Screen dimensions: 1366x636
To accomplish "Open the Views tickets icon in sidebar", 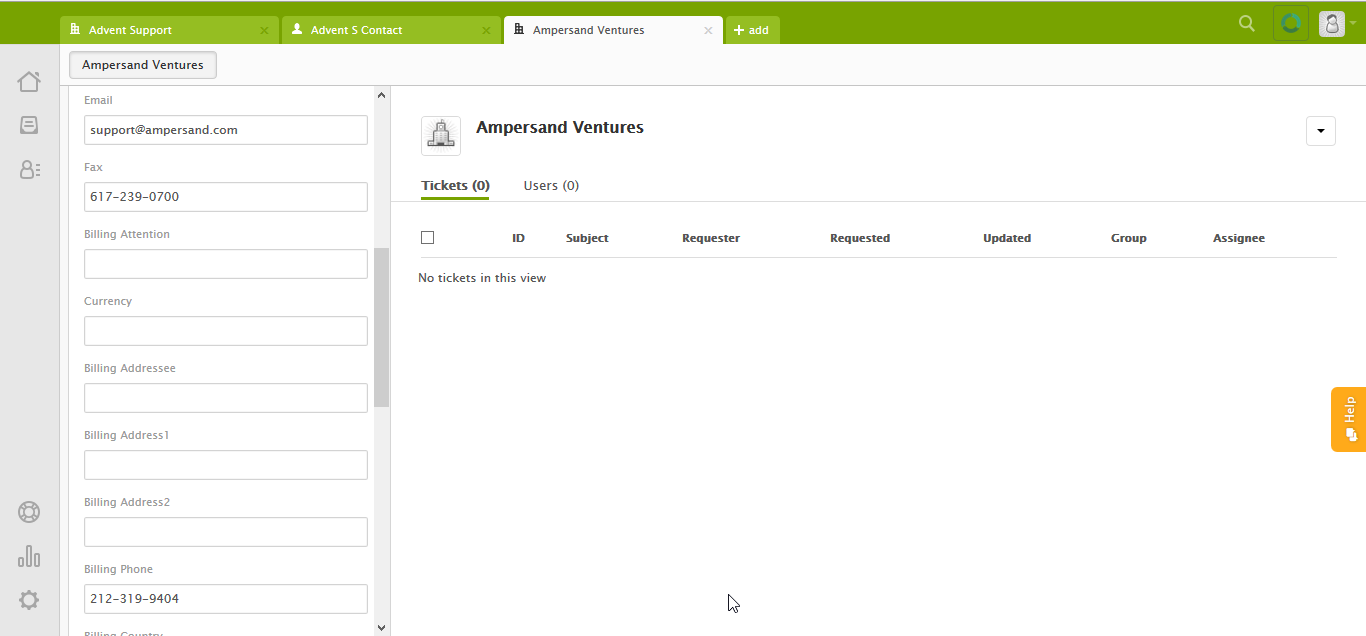I will tap(29, 126).
